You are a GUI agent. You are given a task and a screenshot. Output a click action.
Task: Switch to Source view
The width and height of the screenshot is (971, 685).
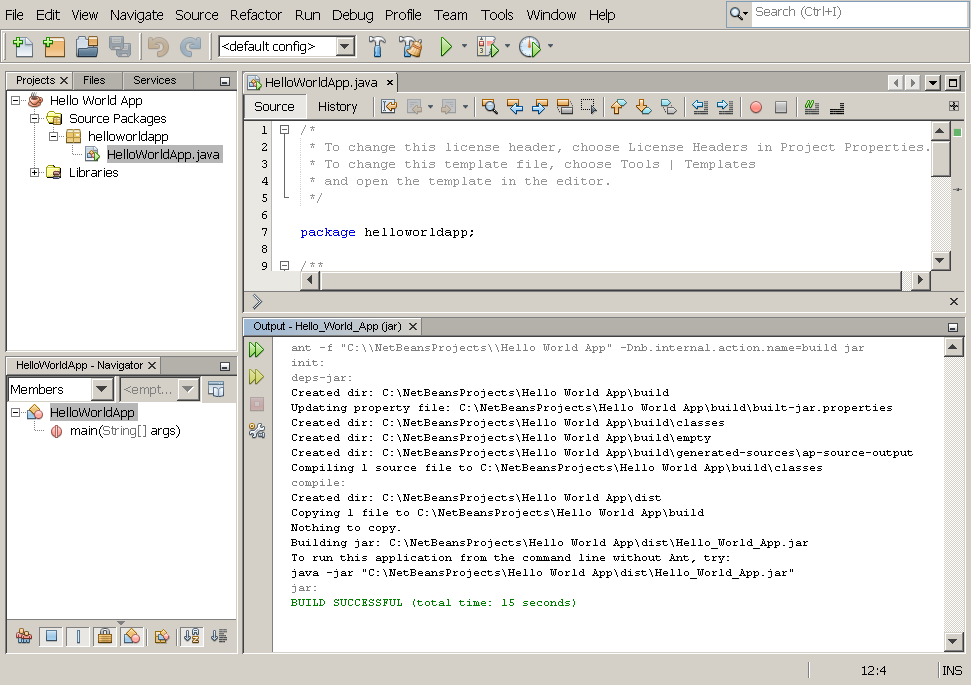click(274, 106)
